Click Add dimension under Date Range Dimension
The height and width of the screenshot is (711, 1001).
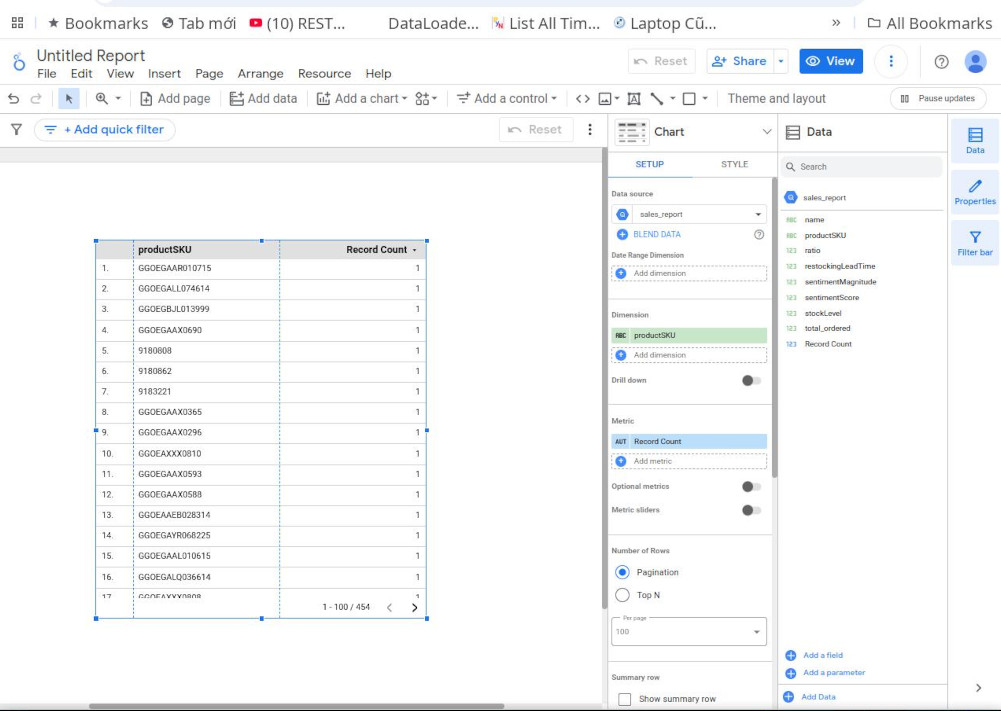tap(689, 273)
